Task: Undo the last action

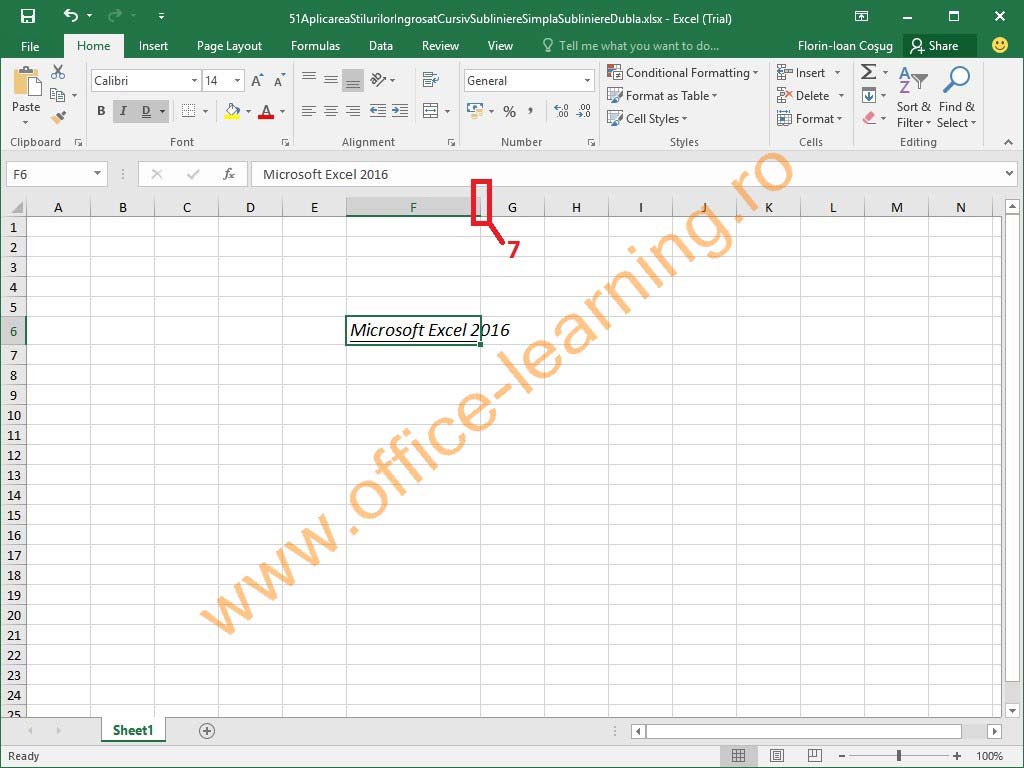Action: pos(71,16)
